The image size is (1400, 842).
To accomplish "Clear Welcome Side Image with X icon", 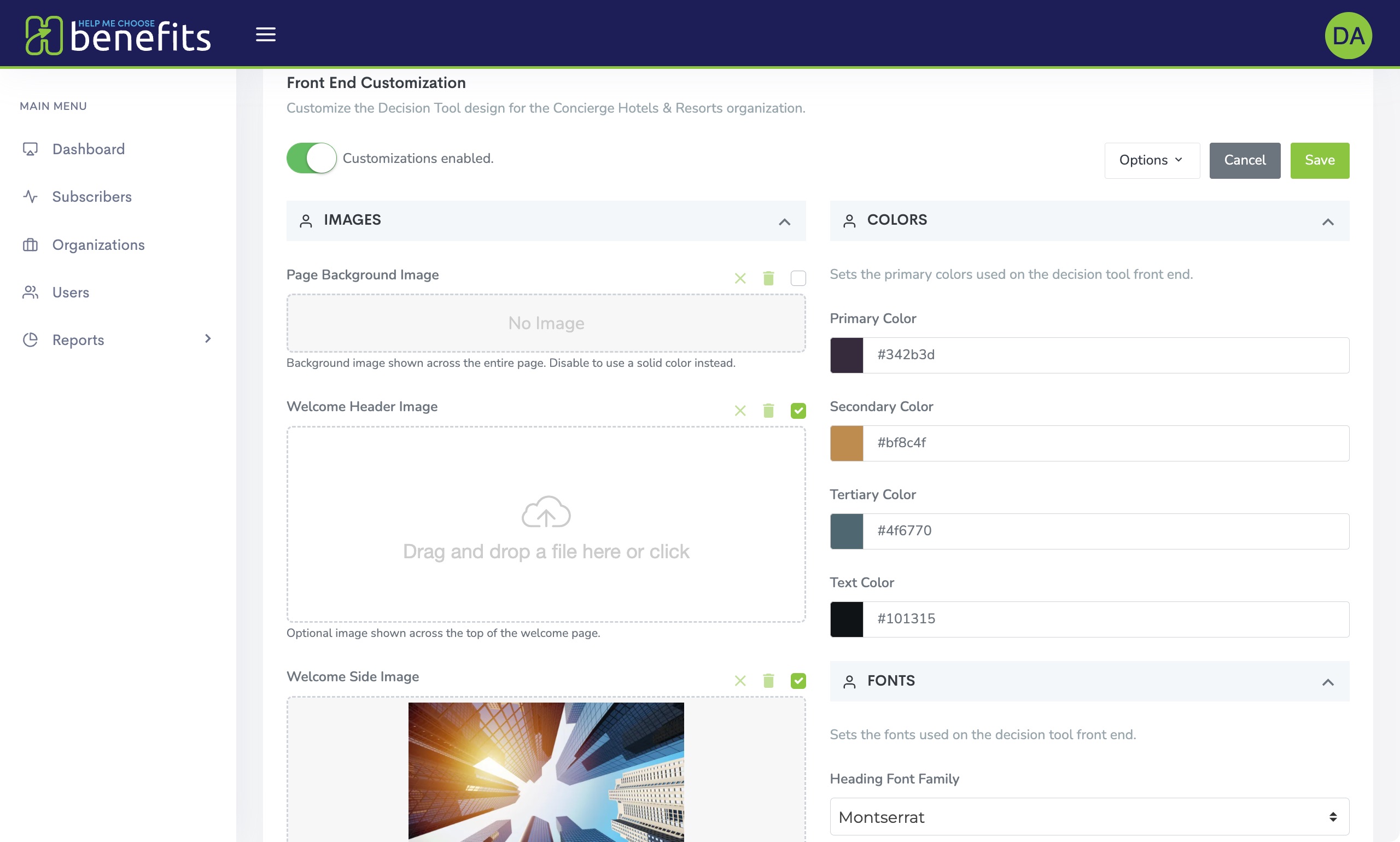I will pyautogui.click(x=740, y=680).
